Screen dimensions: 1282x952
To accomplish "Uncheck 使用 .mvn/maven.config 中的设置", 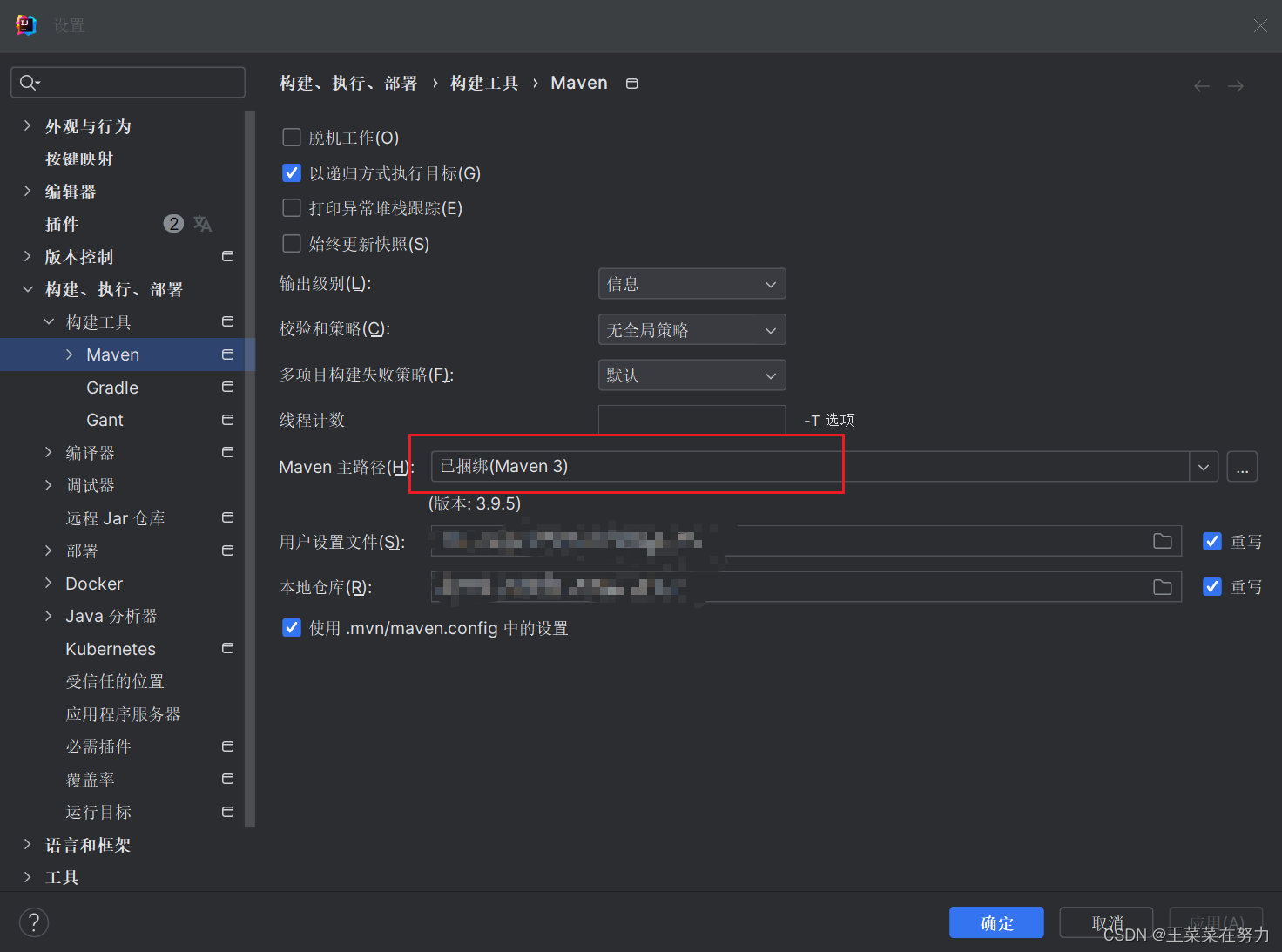I will [292, 628].
